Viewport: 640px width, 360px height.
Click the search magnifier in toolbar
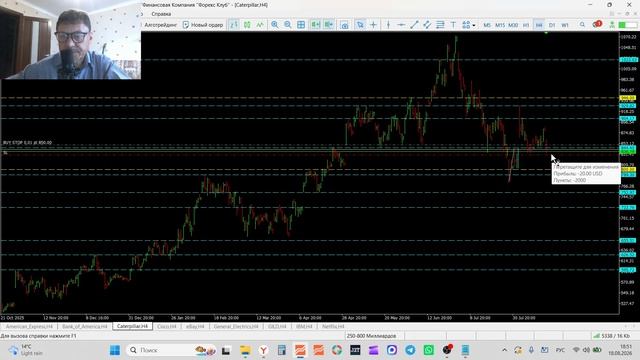tap(582, 25)
